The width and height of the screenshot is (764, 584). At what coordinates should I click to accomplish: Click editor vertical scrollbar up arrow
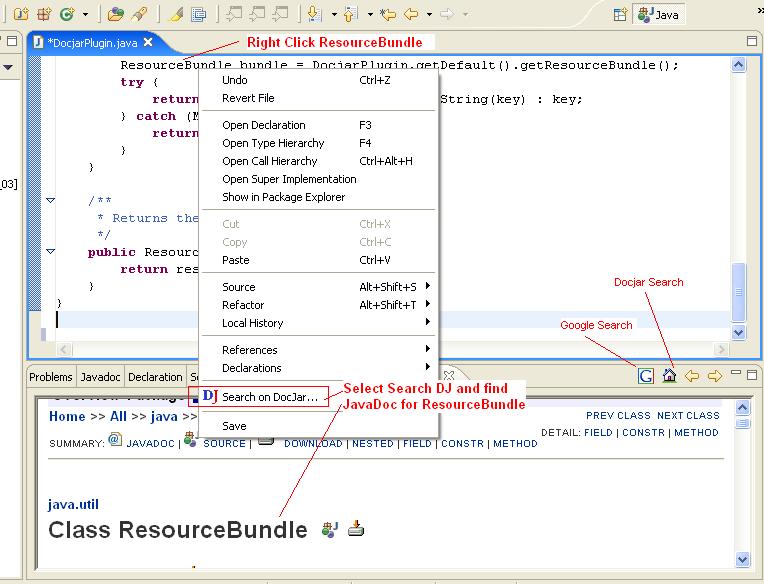click(739, 64)
